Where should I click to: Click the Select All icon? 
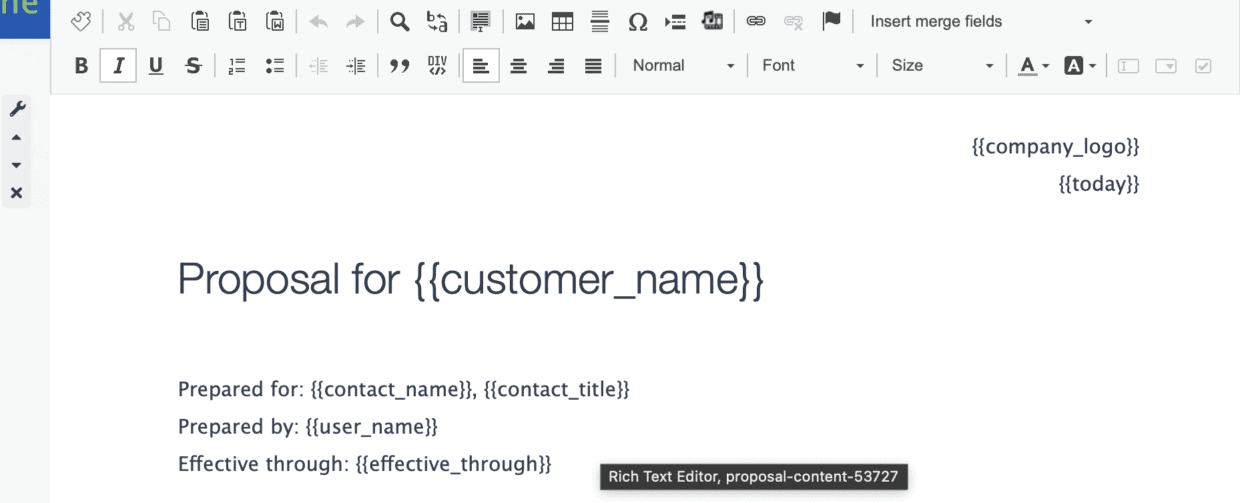pos(481,22)
